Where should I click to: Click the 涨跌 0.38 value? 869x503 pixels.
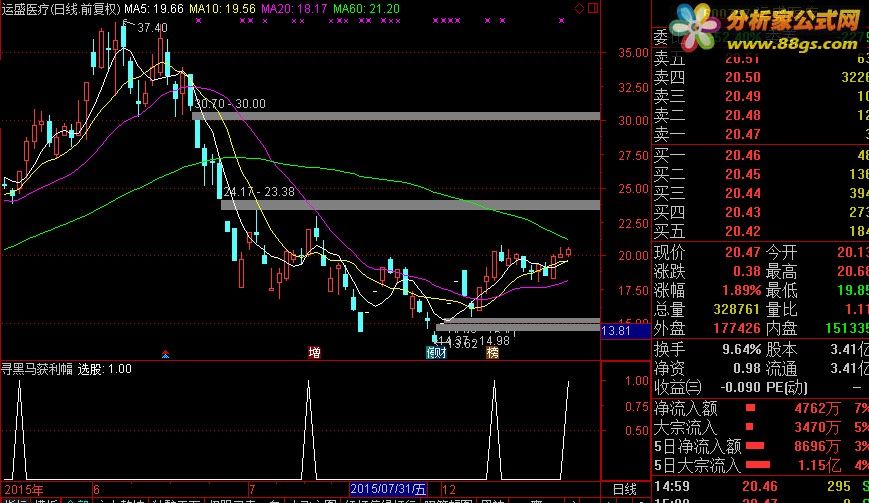(x=747, y=271)
